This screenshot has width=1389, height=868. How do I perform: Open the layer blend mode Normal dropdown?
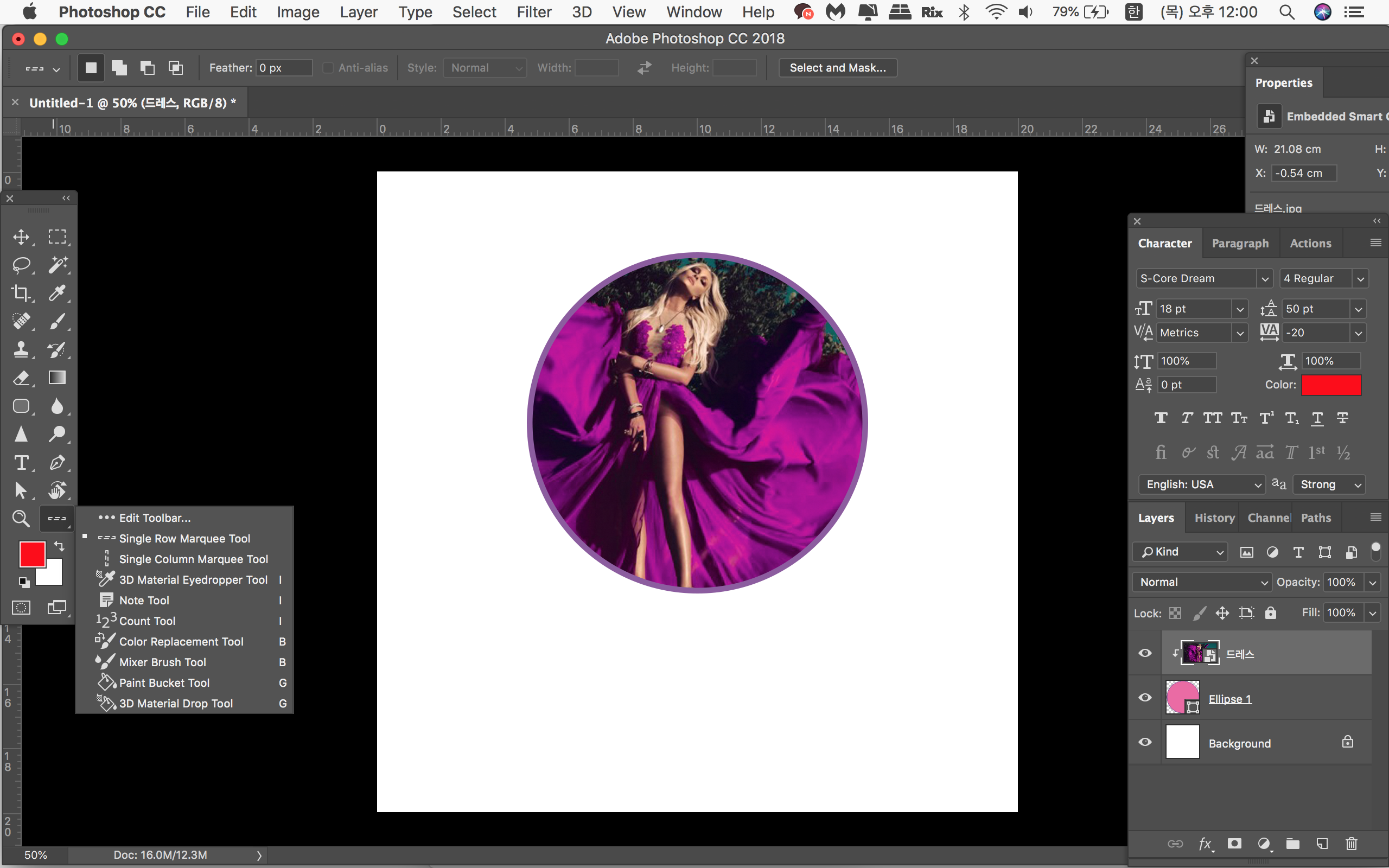tap(1202, 582)
